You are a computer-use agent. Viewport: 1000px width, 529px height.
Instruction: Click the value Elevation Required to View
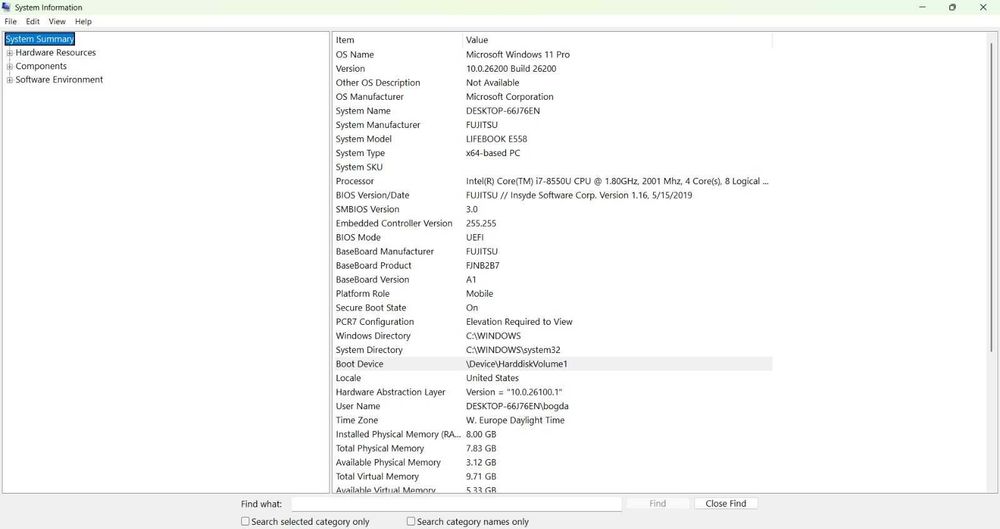coord(519,321)
